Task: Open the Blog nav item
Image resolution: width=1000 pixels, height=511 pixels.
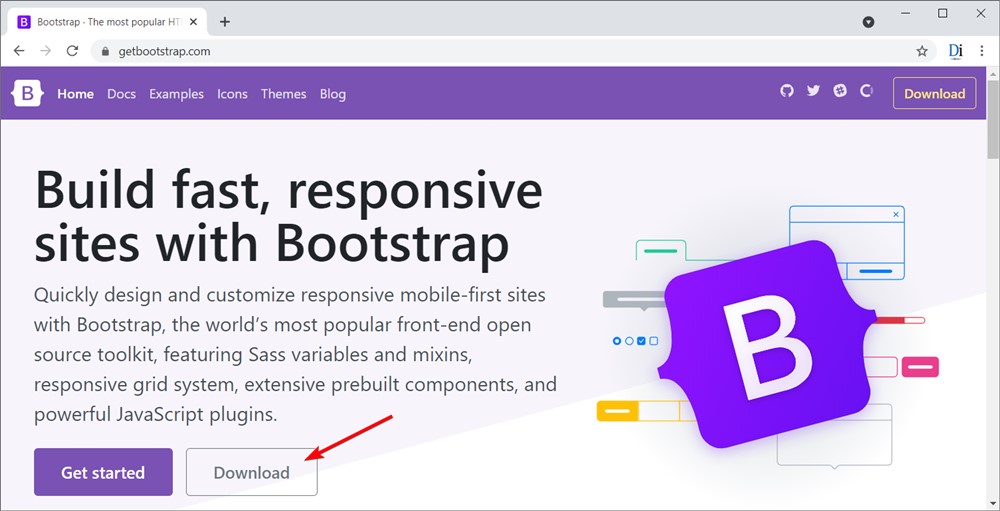Action: coord(333,94)
